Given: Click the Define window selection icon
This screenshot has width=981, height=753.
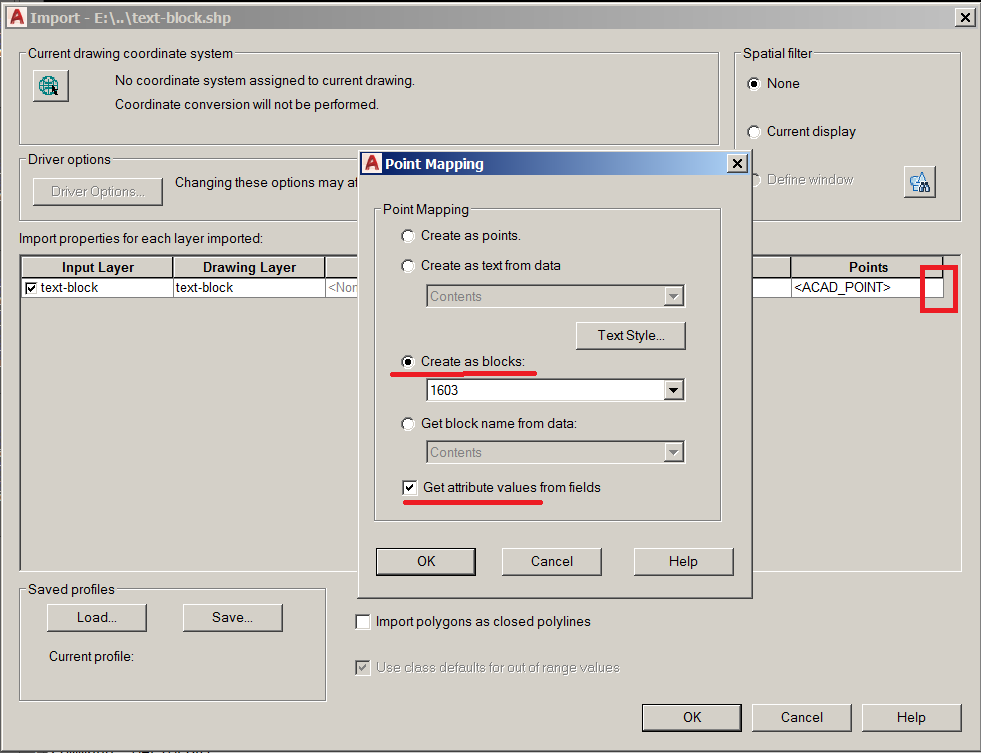Looking at the screenshot, I should coord(919,181).
